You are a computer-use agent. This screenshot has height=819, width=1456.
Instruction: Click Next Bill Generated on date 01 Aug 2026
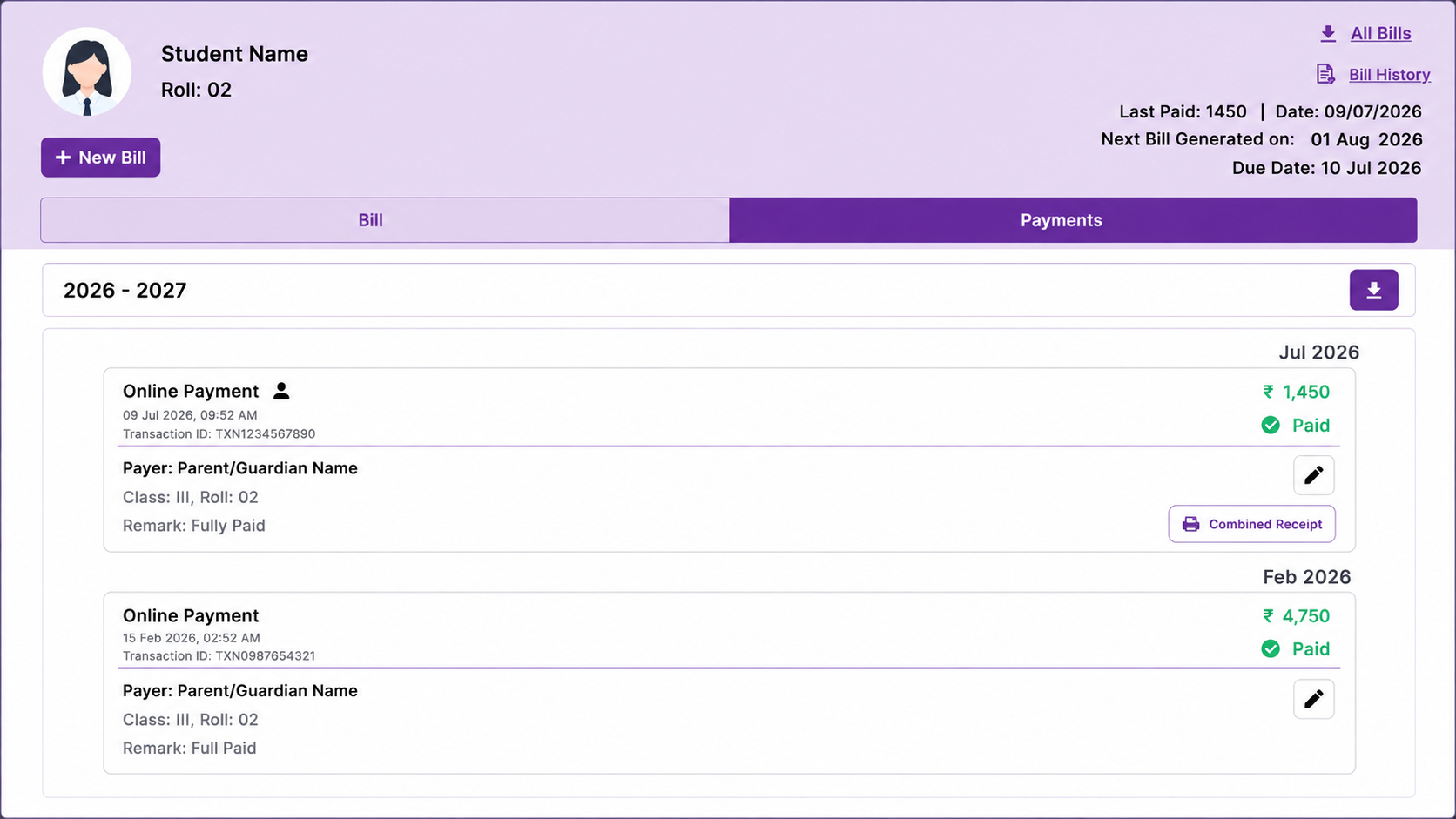(1366, 140)
